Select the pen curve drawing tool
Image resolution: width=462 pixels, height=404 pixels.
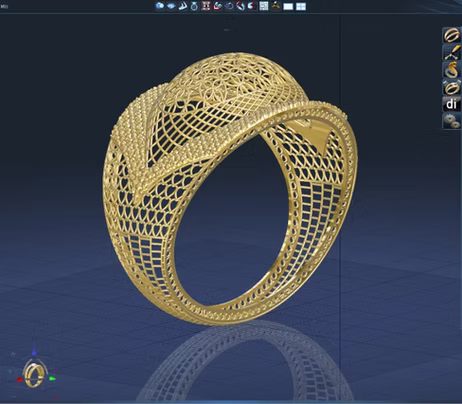coord(452,52)
